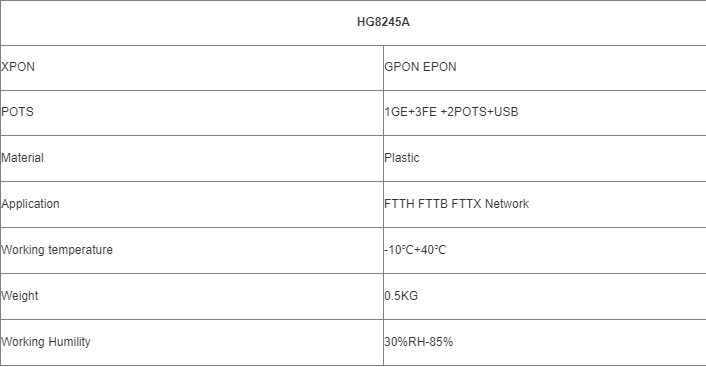Select the Working temperature label
The image size is (706, 367).
point(57,250)
